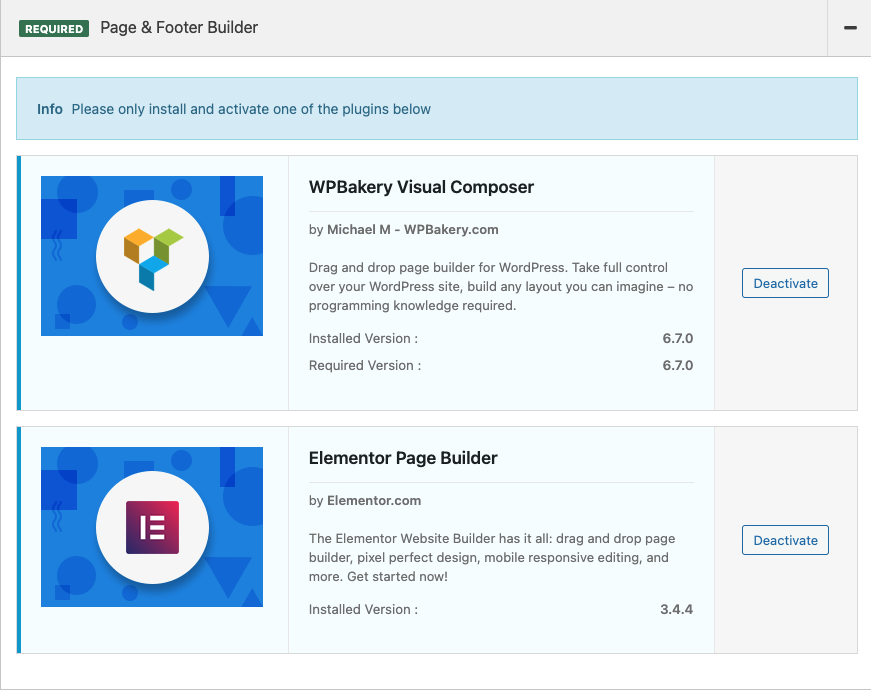Click the WPBakery cube logo icon
This screenshot has width=871, height=690.
[152, 257]
